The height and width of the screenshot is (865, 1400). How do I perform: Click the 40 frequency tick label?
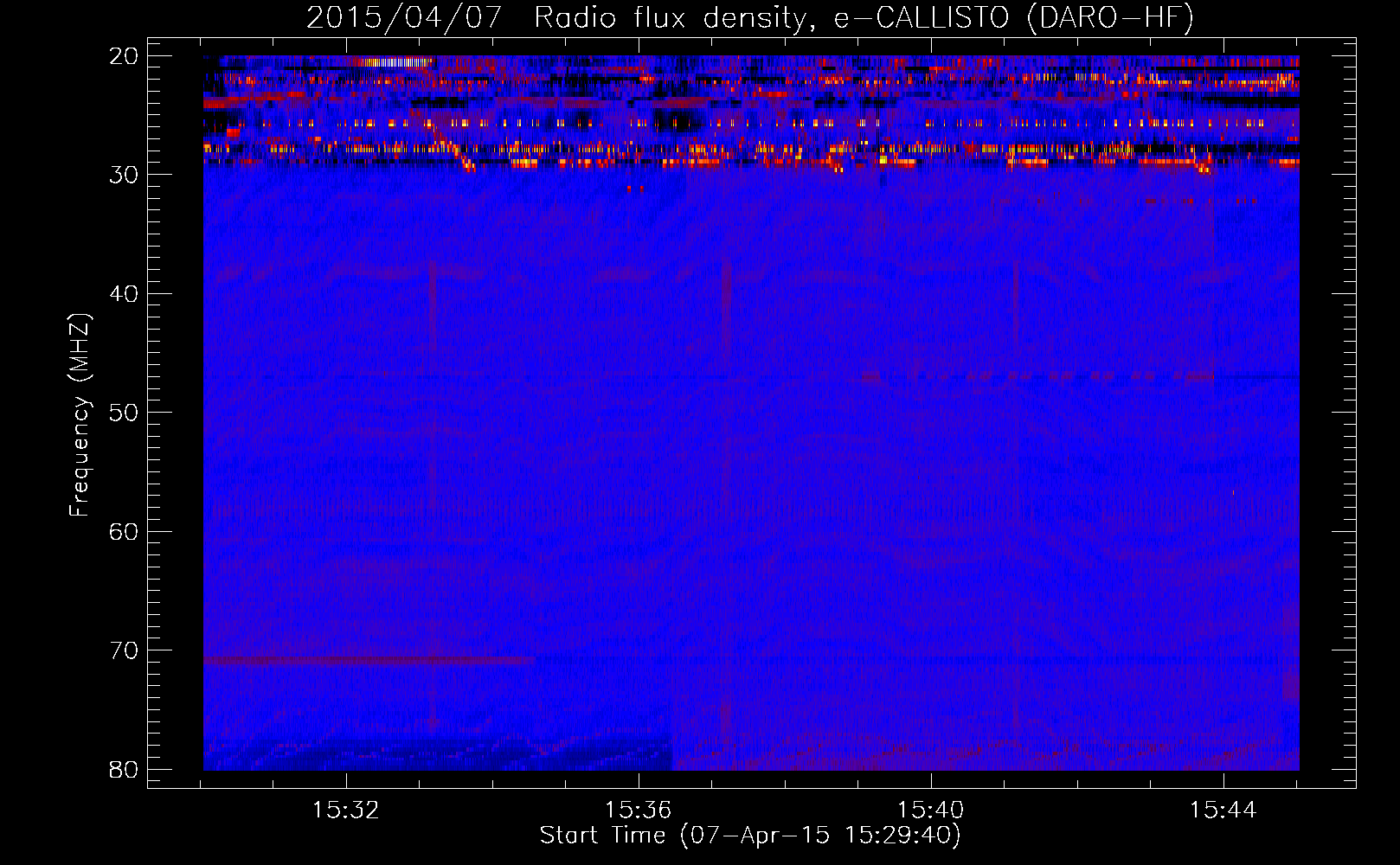click(124, 294)
